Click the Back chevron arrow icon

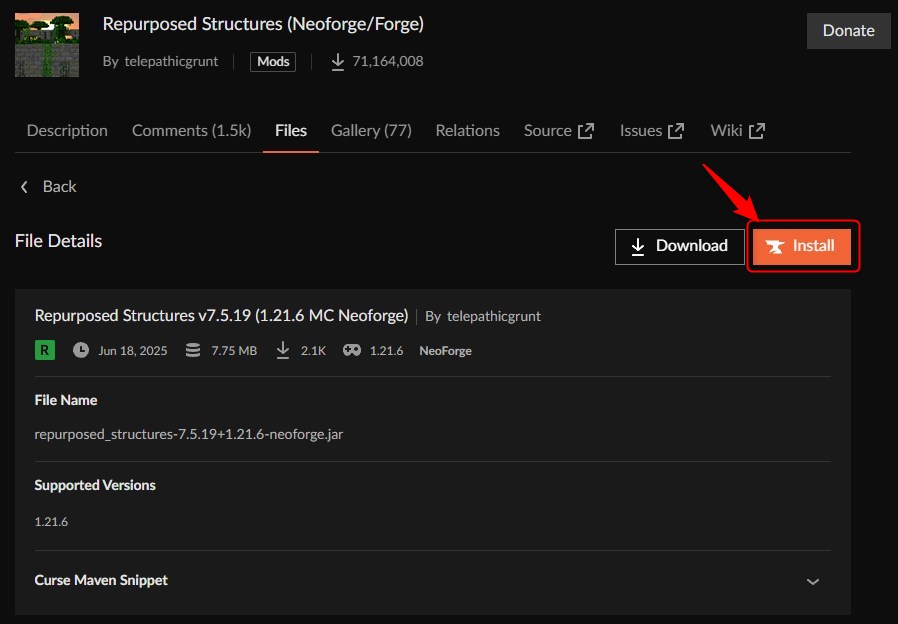(x=24, y=187)
